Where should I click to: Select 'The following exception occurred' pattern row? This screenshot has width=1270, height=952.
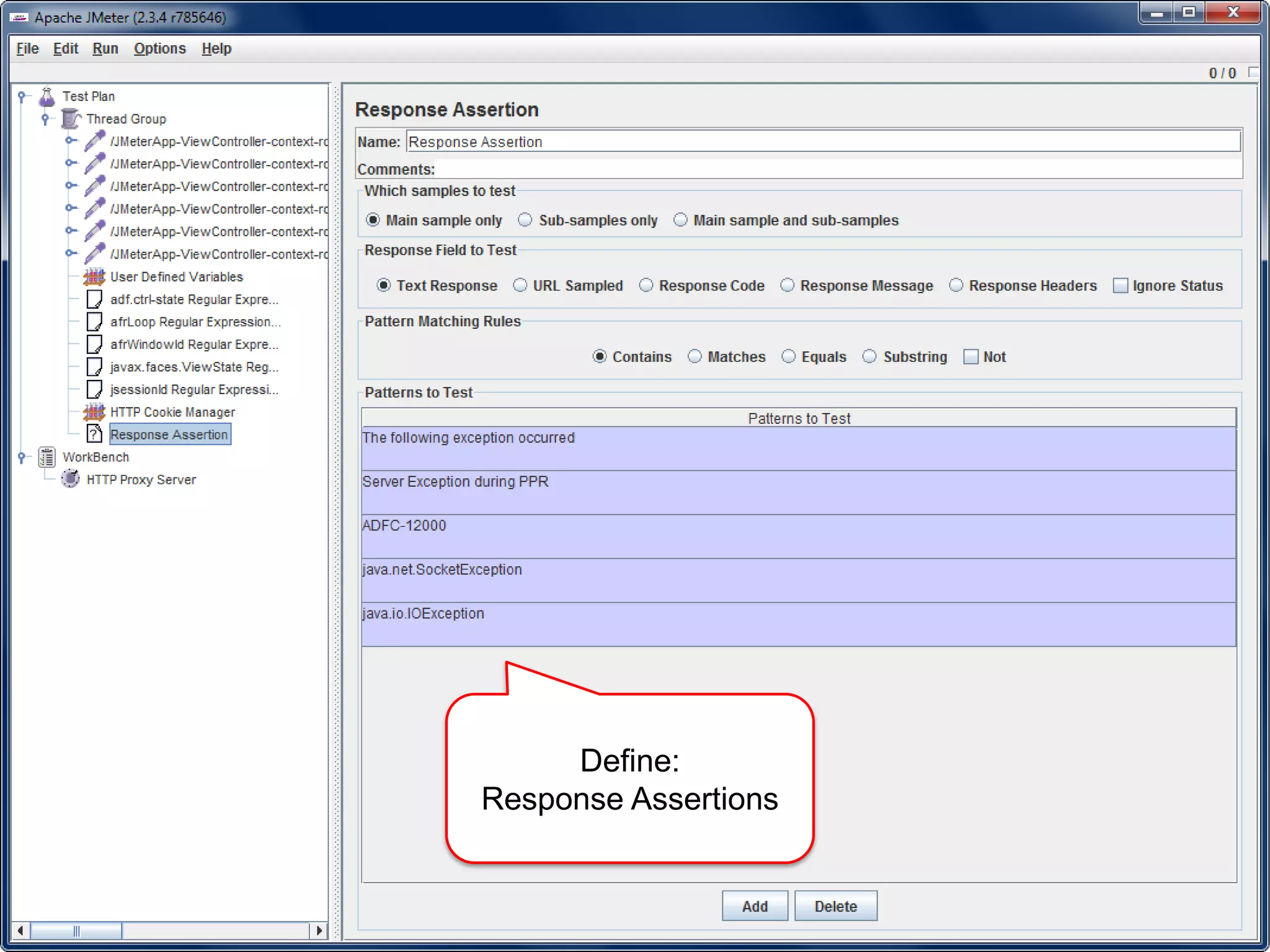pos(799,449)
